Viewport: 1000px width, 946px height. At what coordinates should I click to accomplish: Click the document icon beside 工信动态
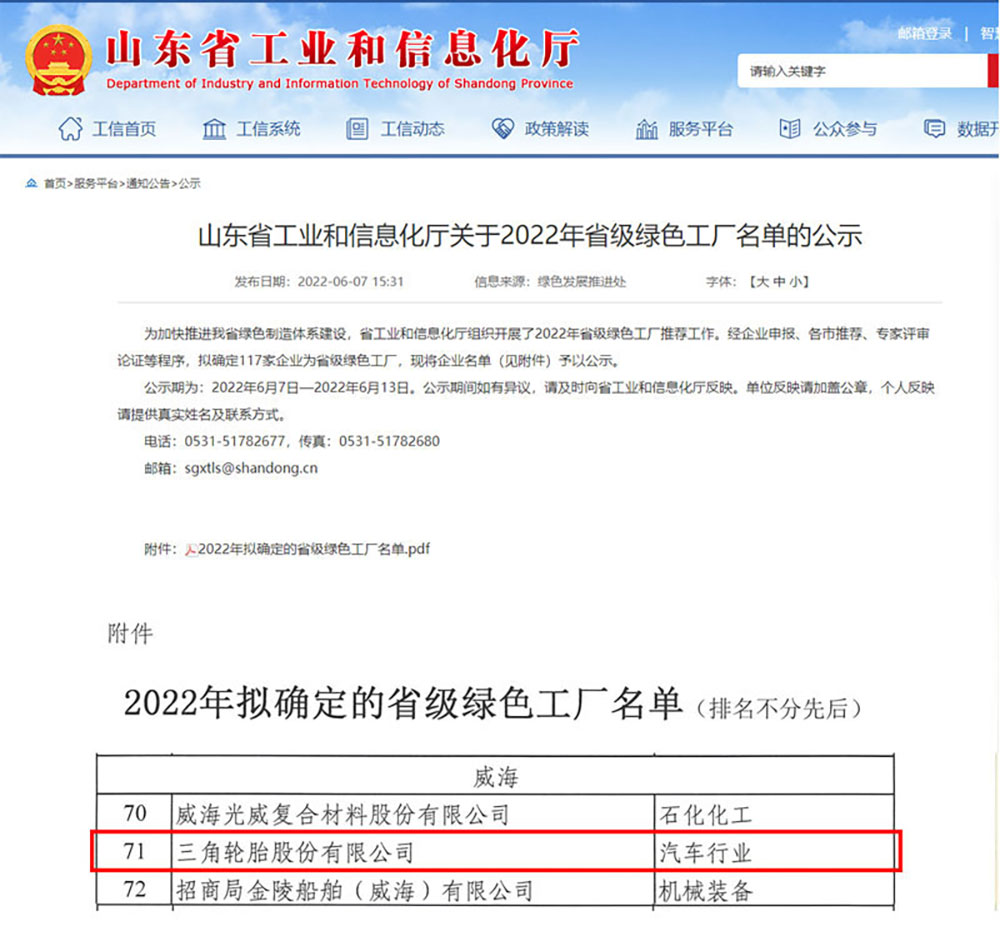[x=357, y=129]
